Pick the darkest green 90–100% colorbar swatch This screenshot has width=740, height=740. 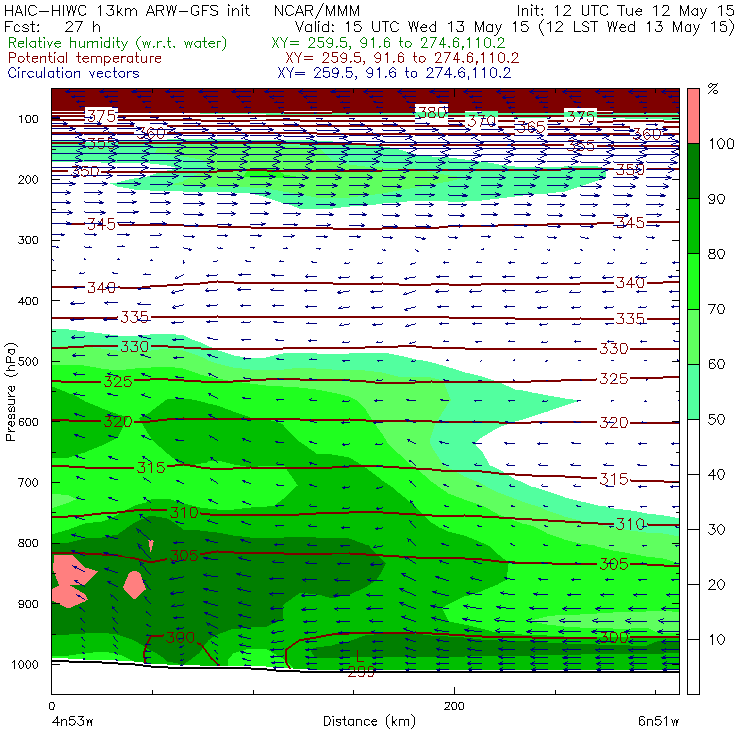pyautogui.click(x=693, y=171)
